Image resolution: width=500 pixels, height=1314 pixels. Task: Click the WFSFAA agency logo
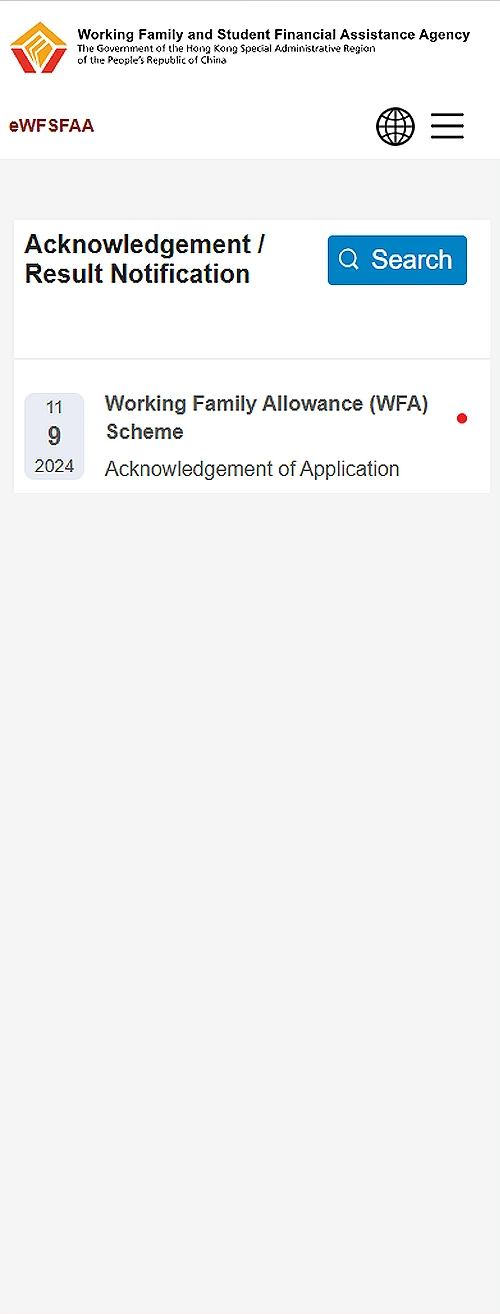38,47
